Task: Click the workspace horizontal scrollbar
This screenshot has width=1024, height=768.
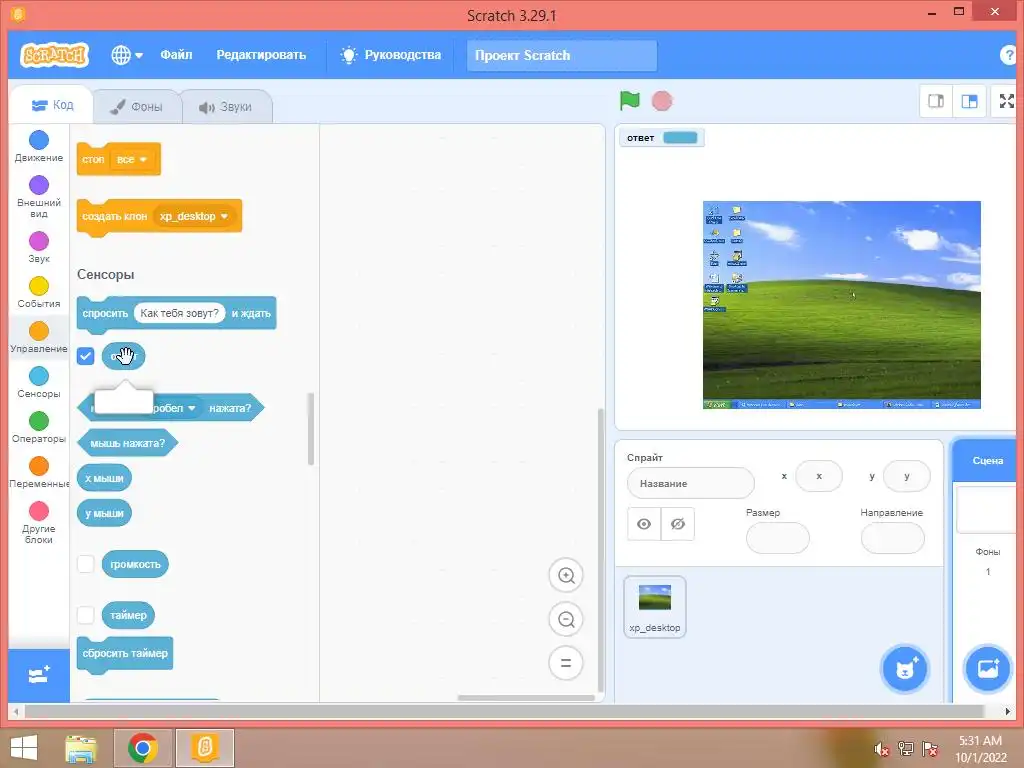Action: pos(526,698)
